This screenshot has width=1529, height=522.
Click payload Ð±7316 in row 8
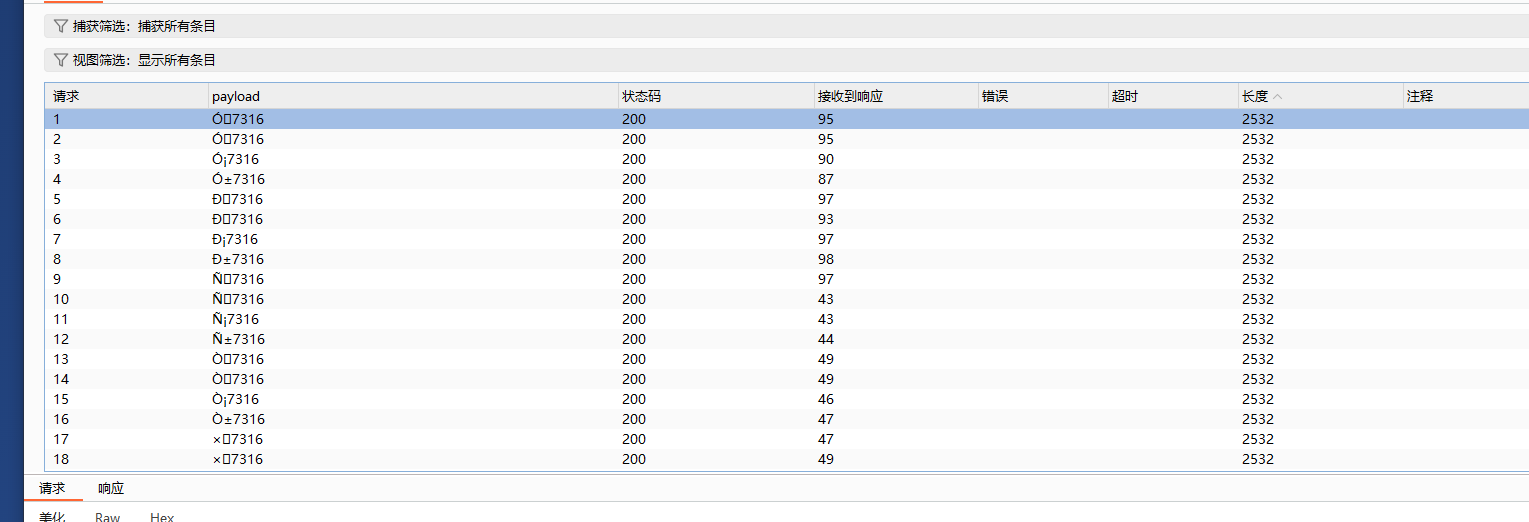pos(238,259)
